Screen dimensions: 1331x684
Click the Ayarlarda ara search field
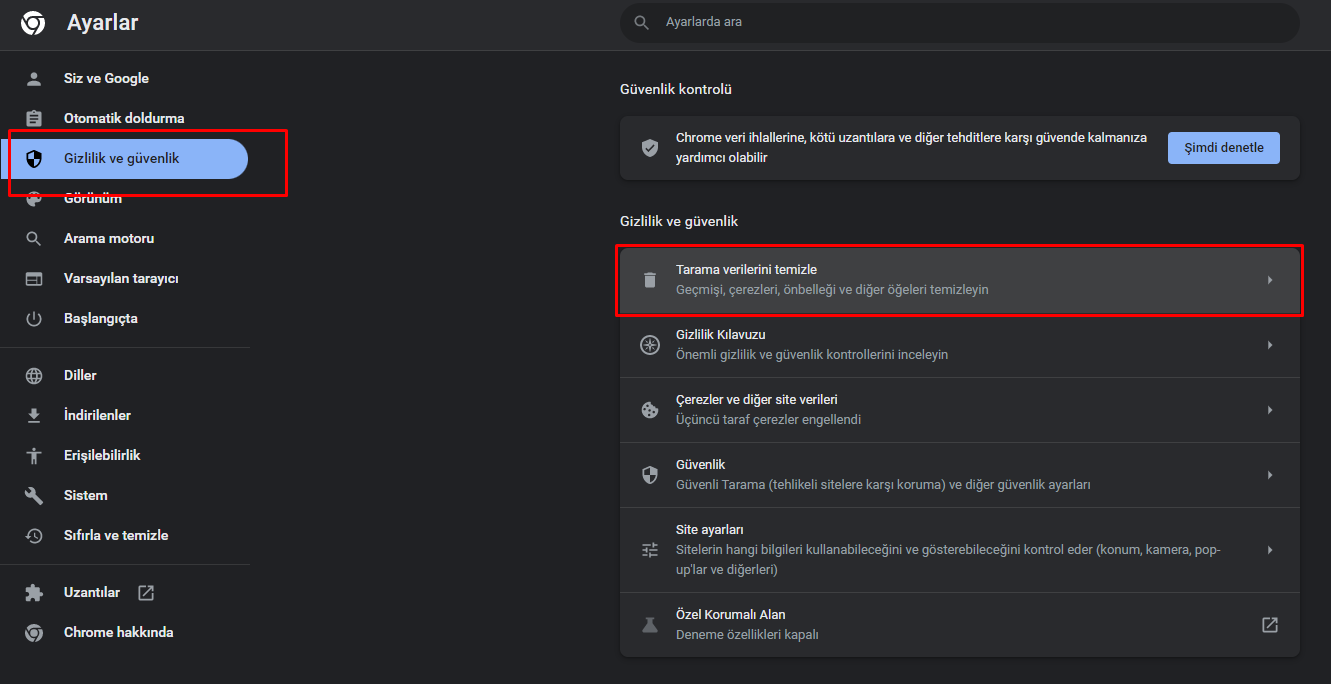coord(960,22)
